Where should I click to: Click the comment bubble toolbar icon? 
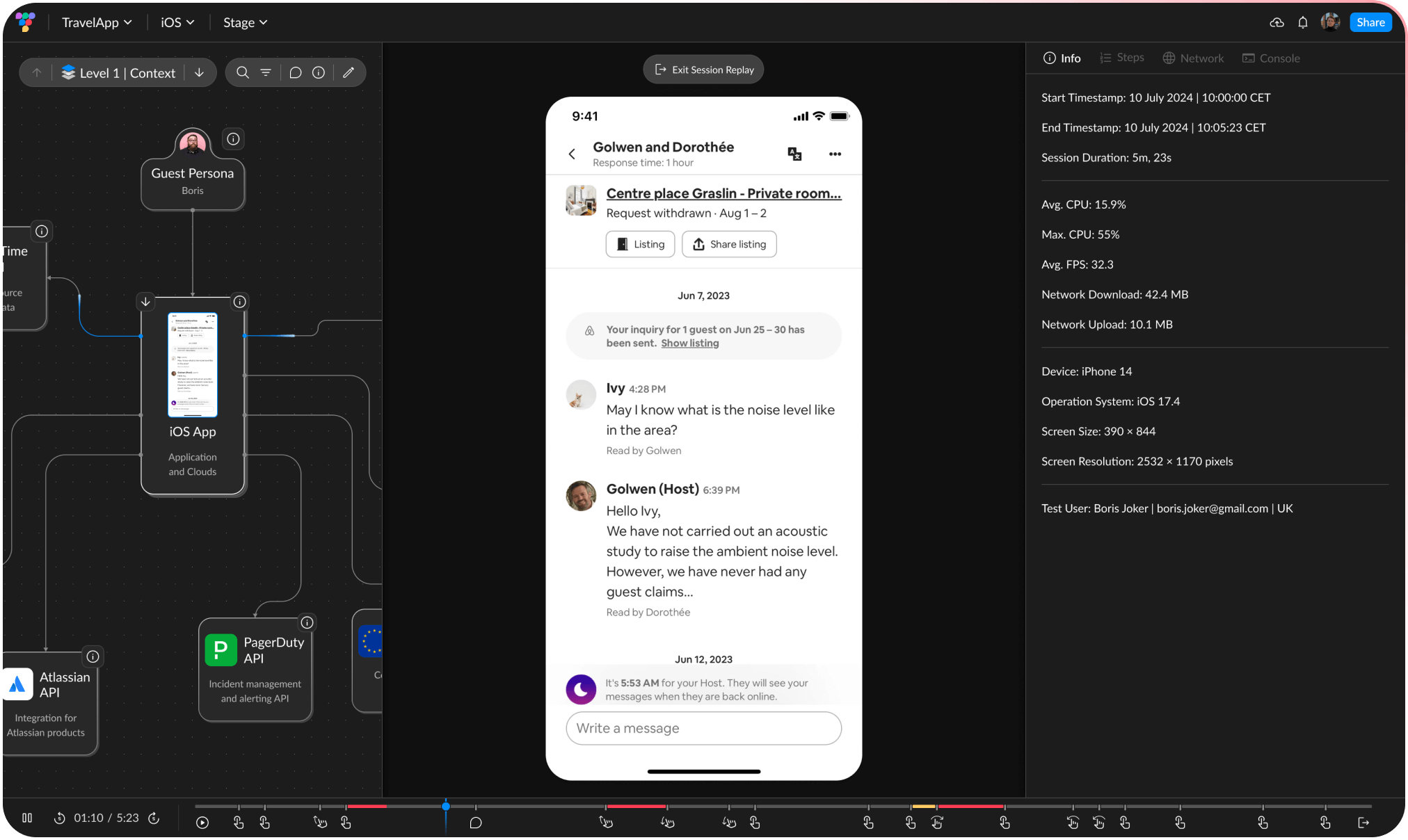click(x=295, y=72)
